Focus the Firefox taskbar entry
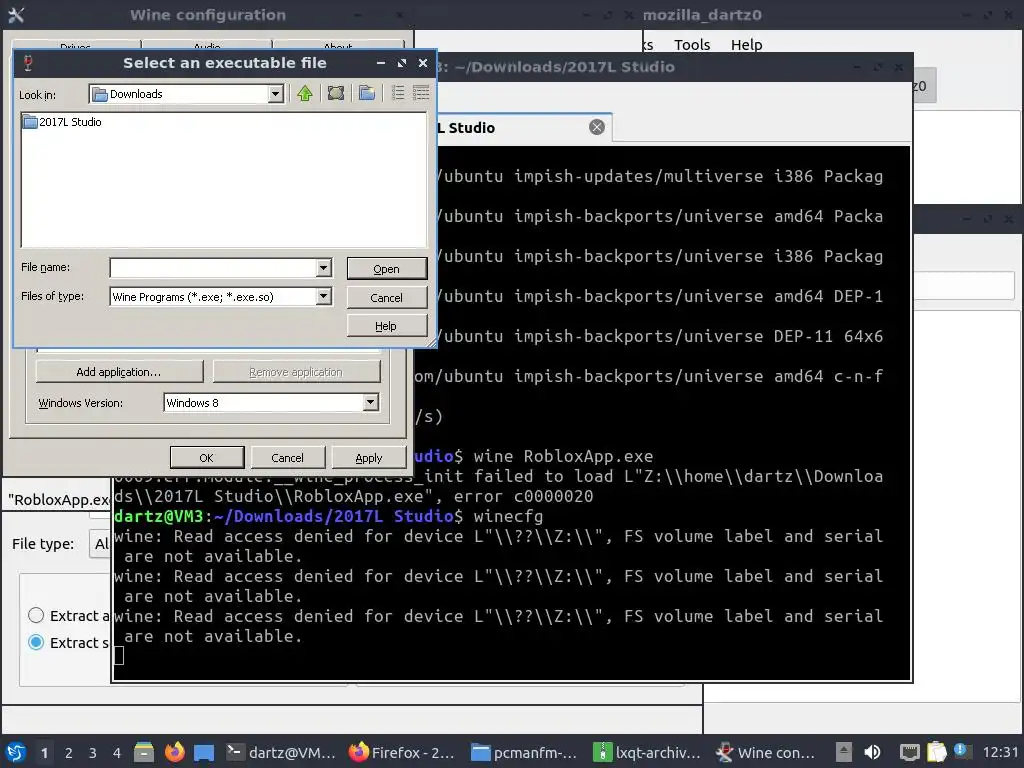1024x768 pixels. [x=402, y=752]
